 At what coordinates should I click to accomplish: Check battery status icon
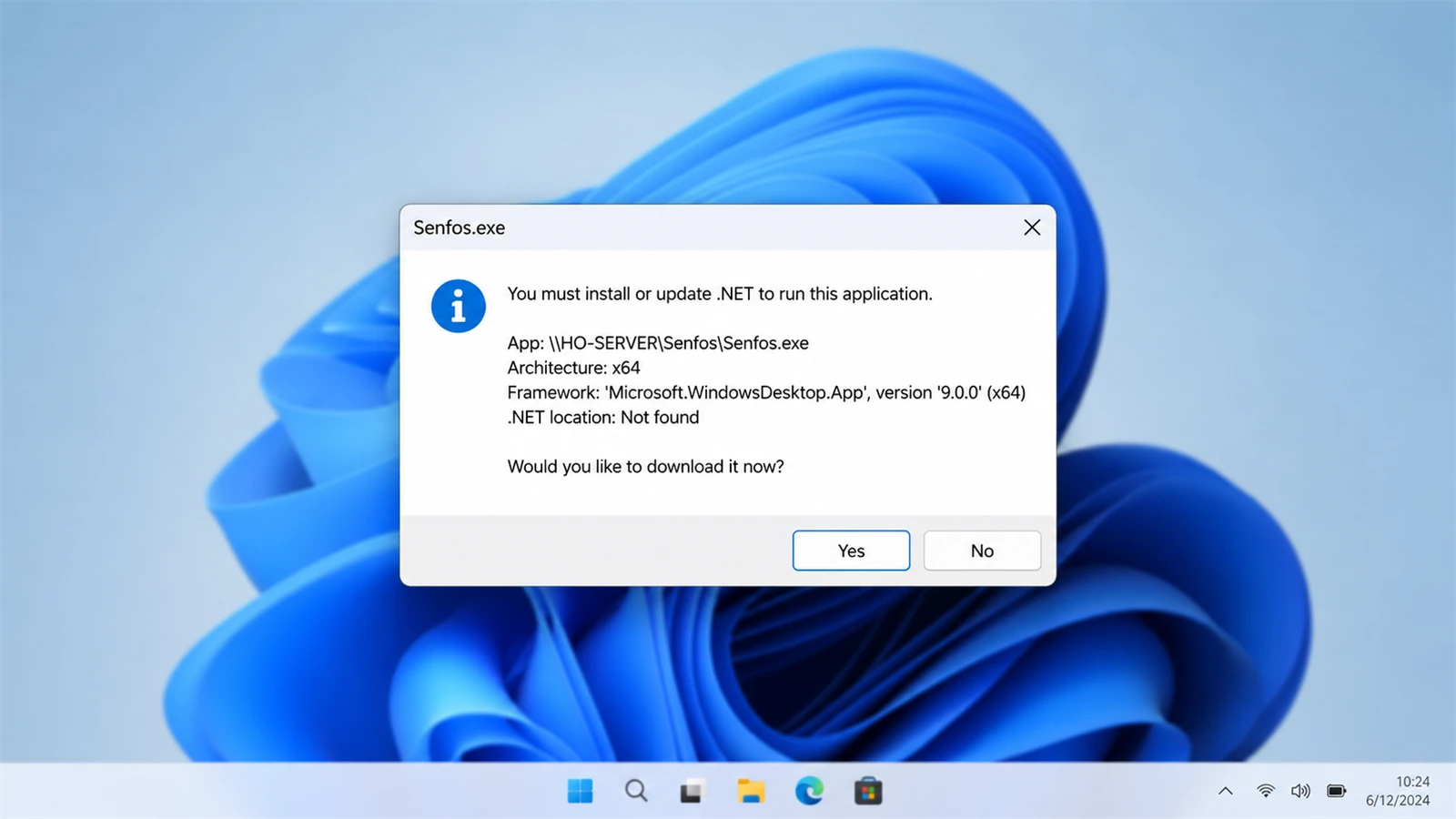(x=1336, y=791)
